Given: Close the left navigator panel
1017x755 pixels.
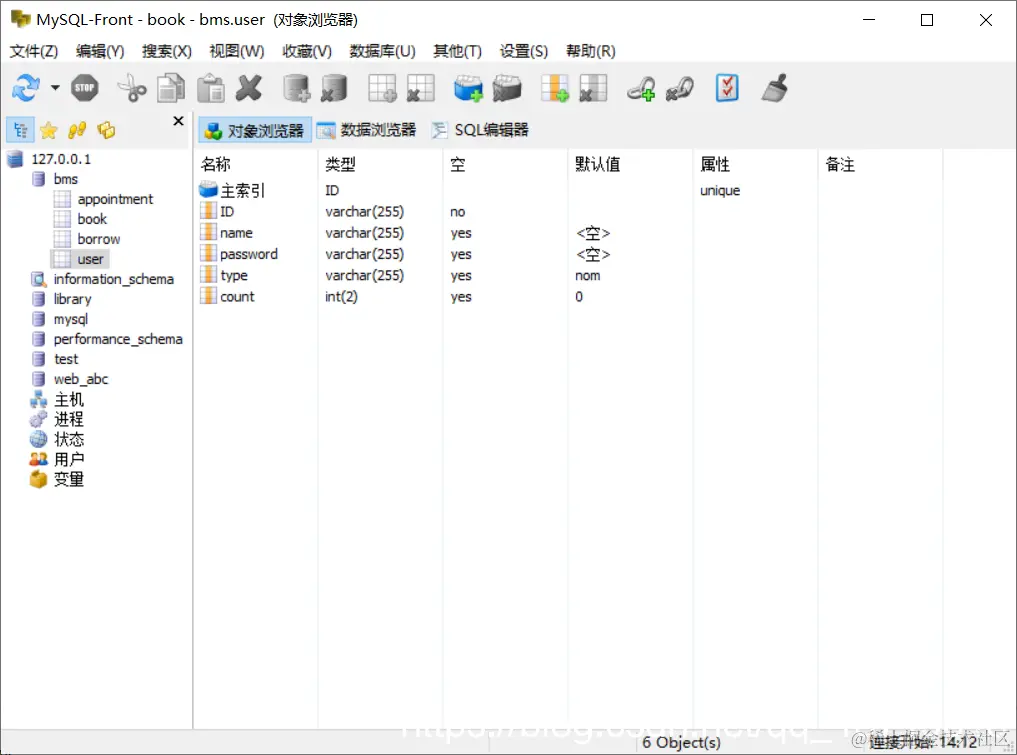Looking at the screenshot, I should [178, 121].
